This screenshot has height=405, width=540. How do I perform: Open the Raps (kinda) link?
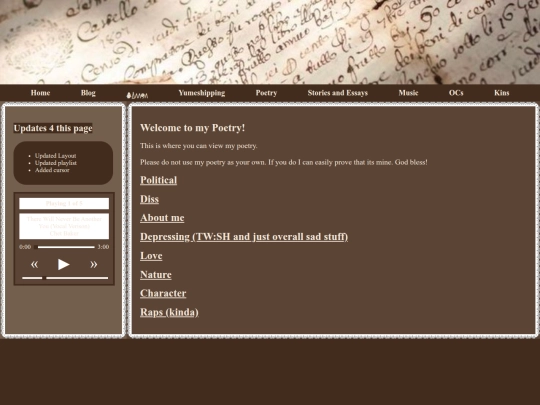169,312
